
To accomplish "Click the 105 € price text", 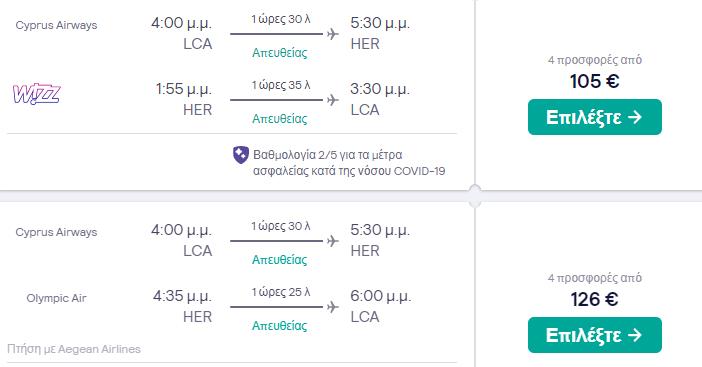I will (x=595, y=81).
